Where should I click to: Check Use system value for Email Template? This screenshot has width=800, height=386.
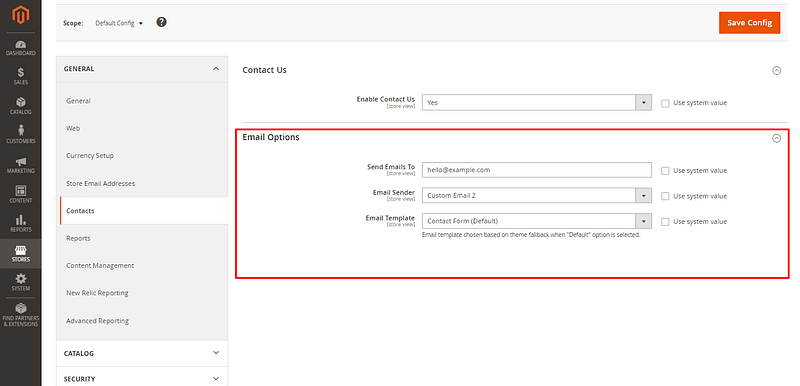(x=665, y=222)
